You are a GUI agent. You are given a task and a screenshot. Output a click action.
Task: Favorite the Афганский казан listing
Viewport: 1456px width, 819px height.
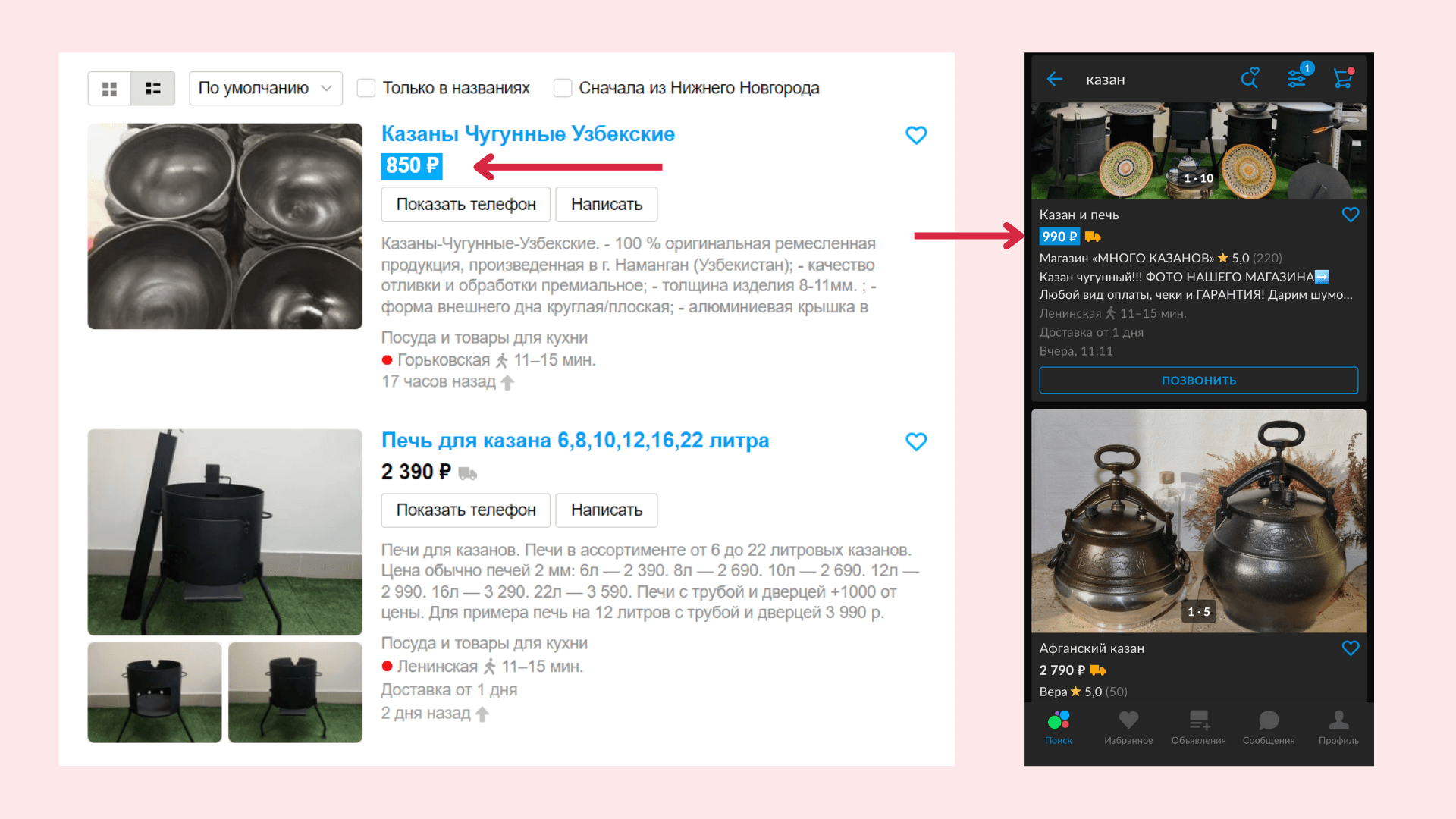1351,648
